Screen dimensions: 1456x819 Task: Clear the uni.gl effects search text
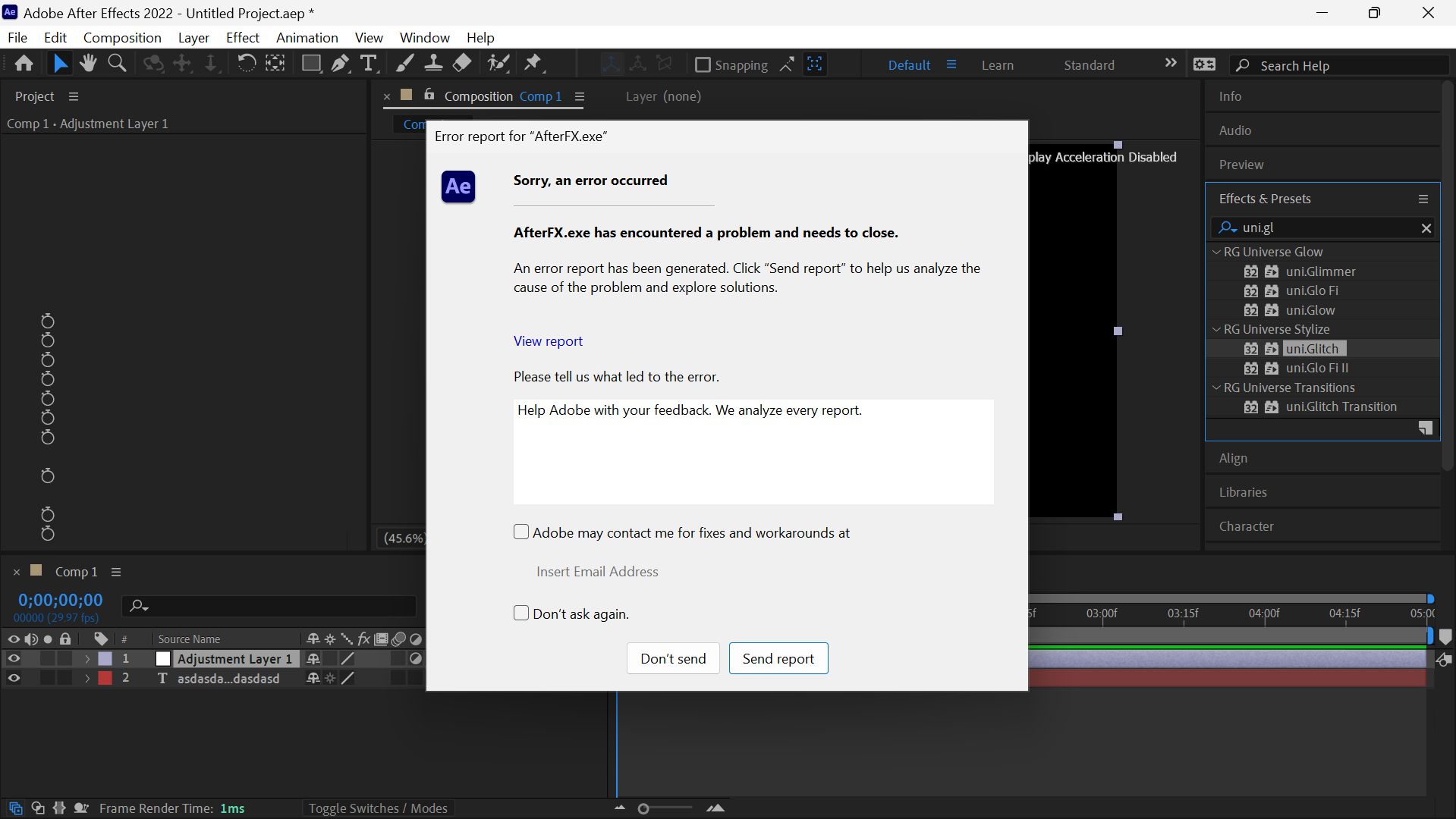(1426, 227)
